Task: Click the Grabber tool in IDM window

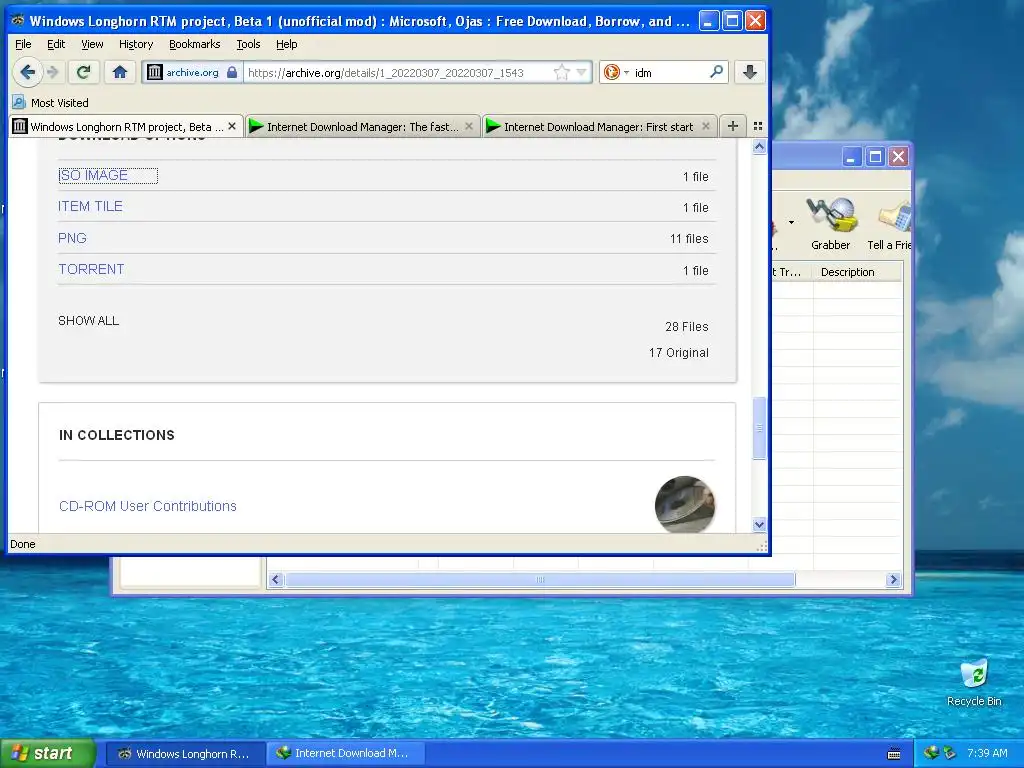Action: [831, 224]
